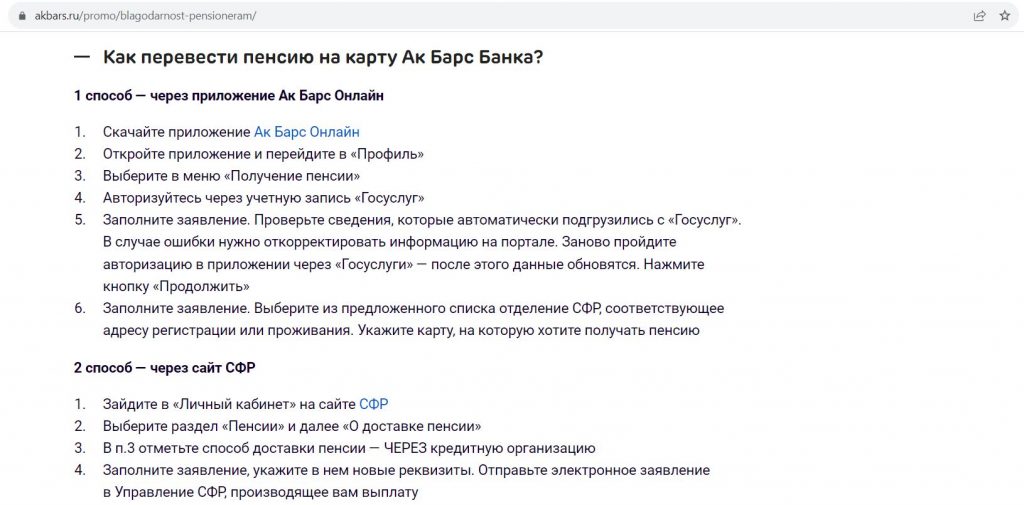Image resolution: width=1024 pixels, height=505 pixels.
Task: Open the «Ак Барс Онлайн» app link
Action: pyautogui.click(x=306, y=132)
